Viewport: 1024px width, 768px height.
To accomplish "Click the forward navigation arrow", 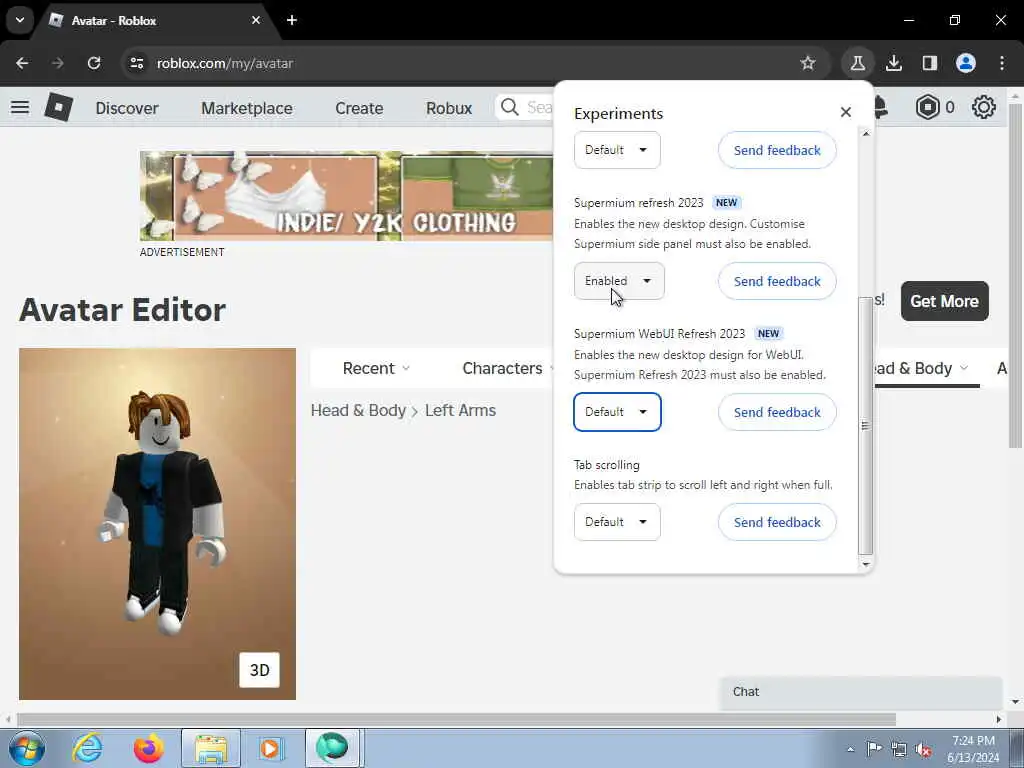I will (58, 63).
